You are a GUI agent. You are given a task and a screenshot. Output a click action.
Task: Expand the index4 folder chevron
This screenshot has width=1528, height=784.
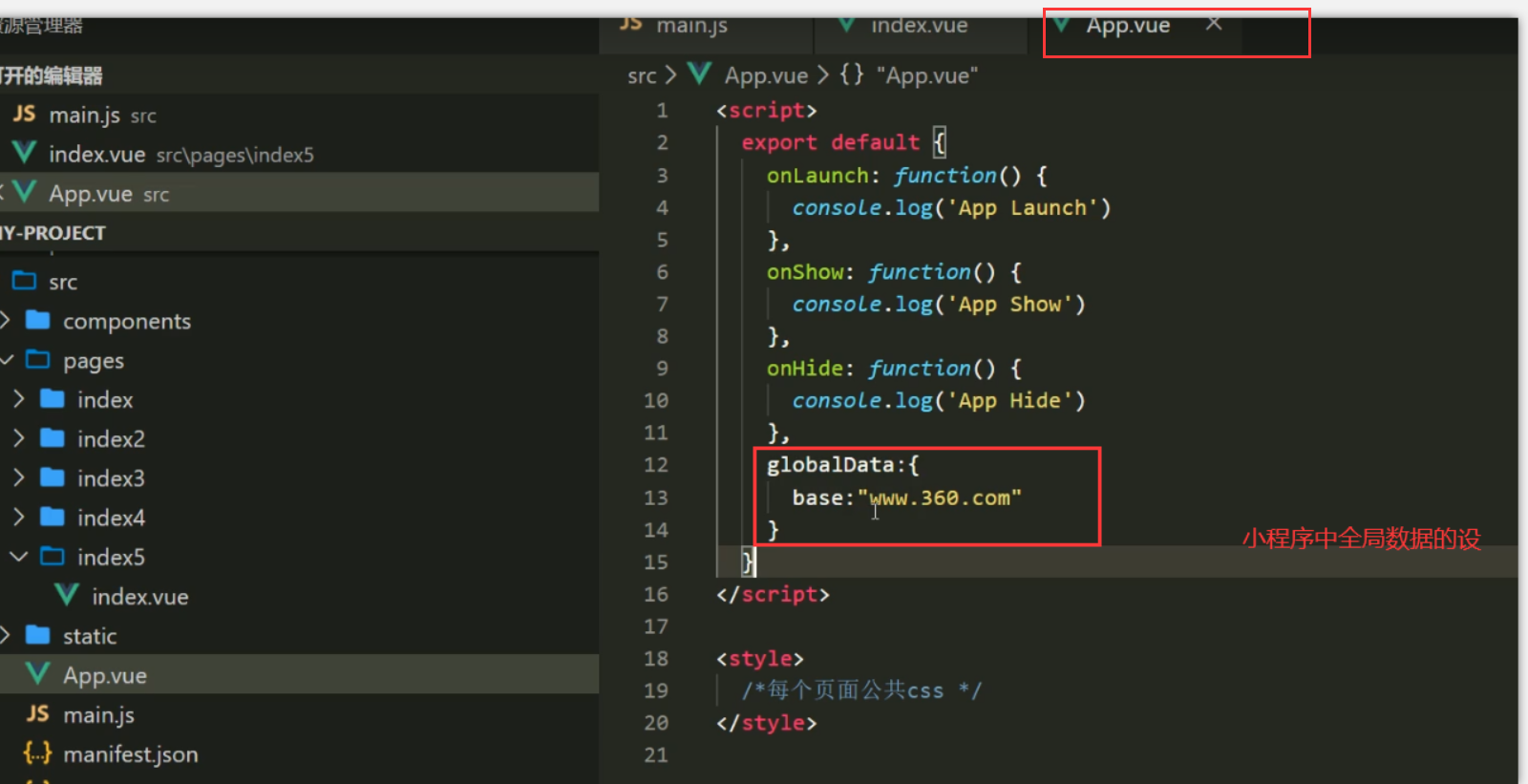[x=19, y=518]
